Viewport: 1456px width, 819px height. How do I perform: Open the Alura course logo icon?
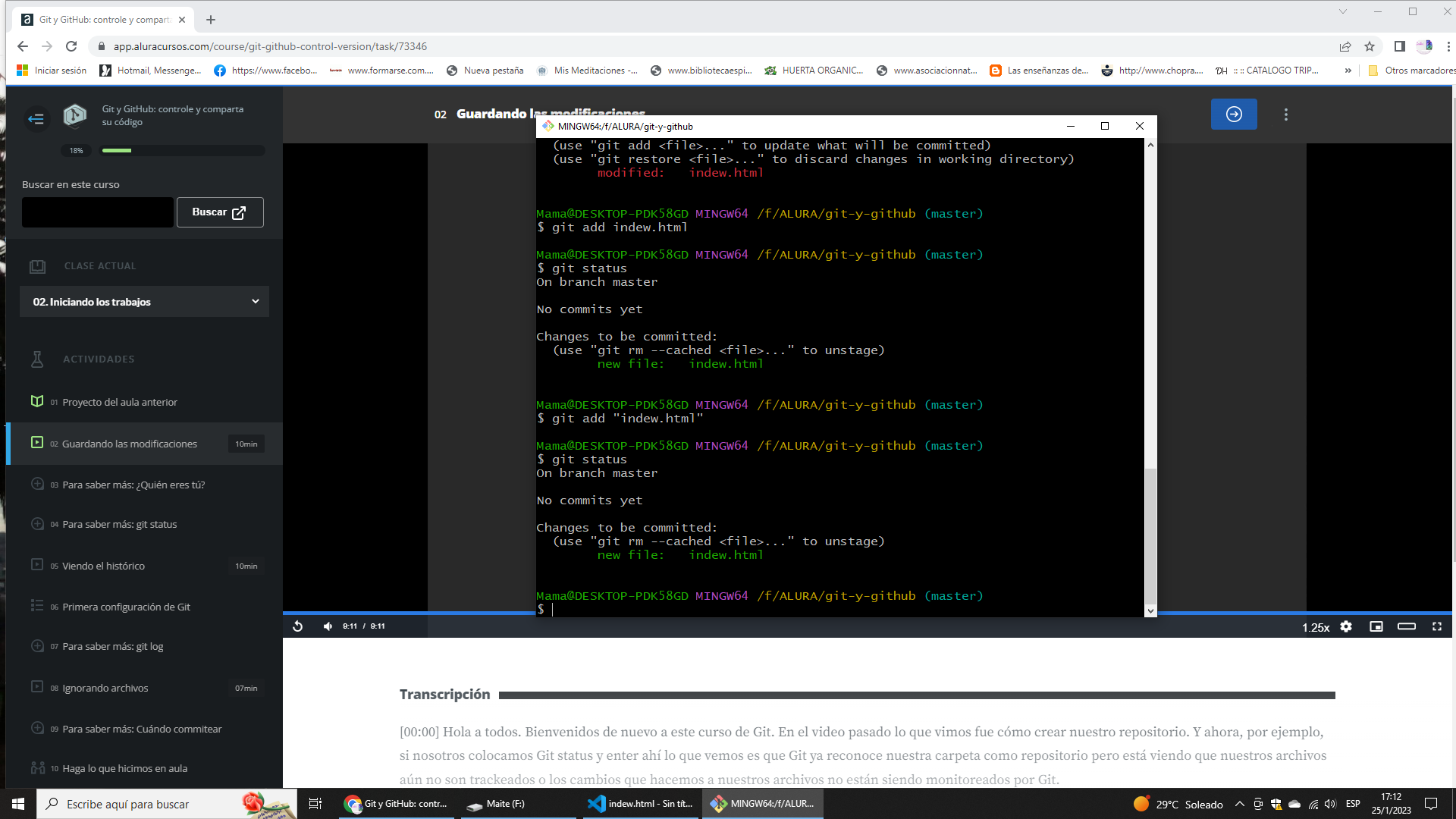pos(74,115)
